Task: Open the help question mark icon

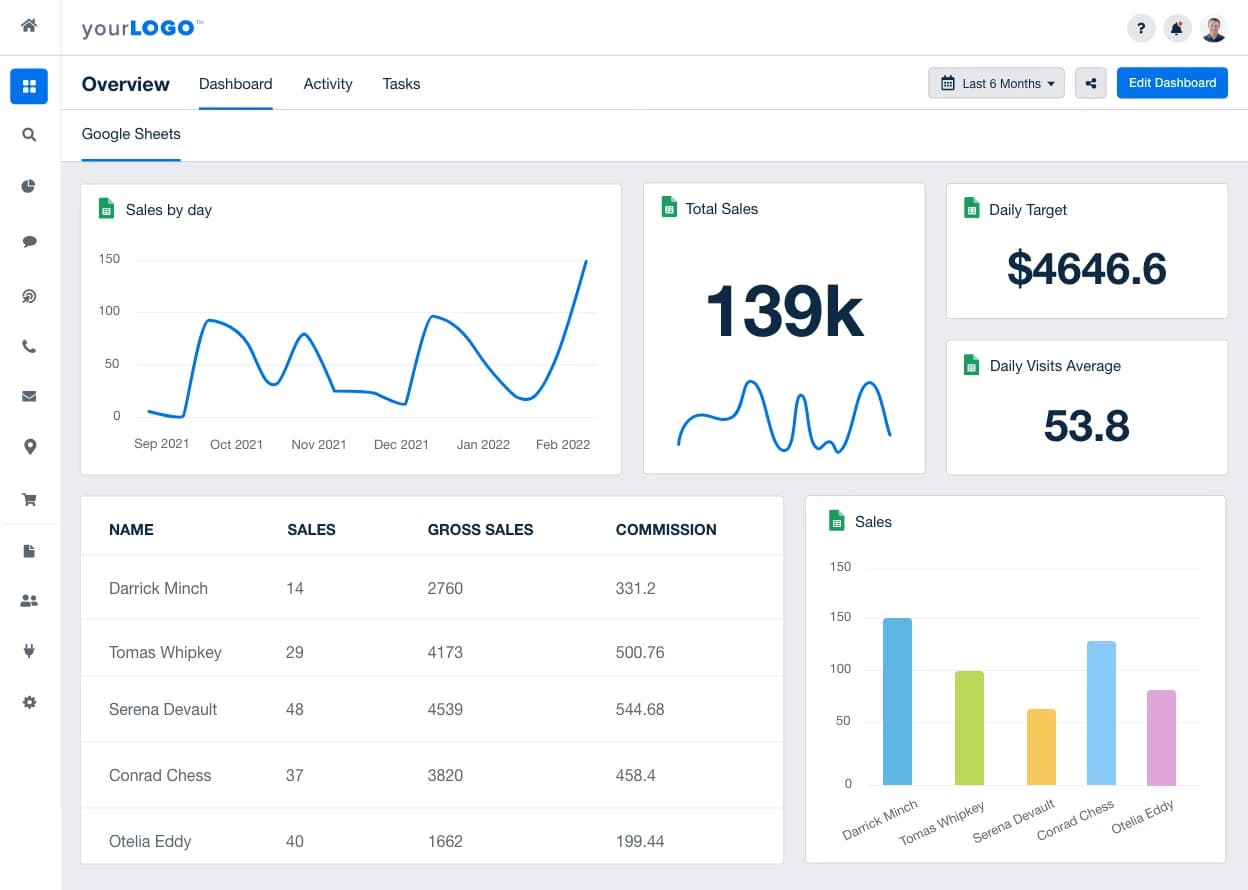Action: click(x=1141, y=29)
